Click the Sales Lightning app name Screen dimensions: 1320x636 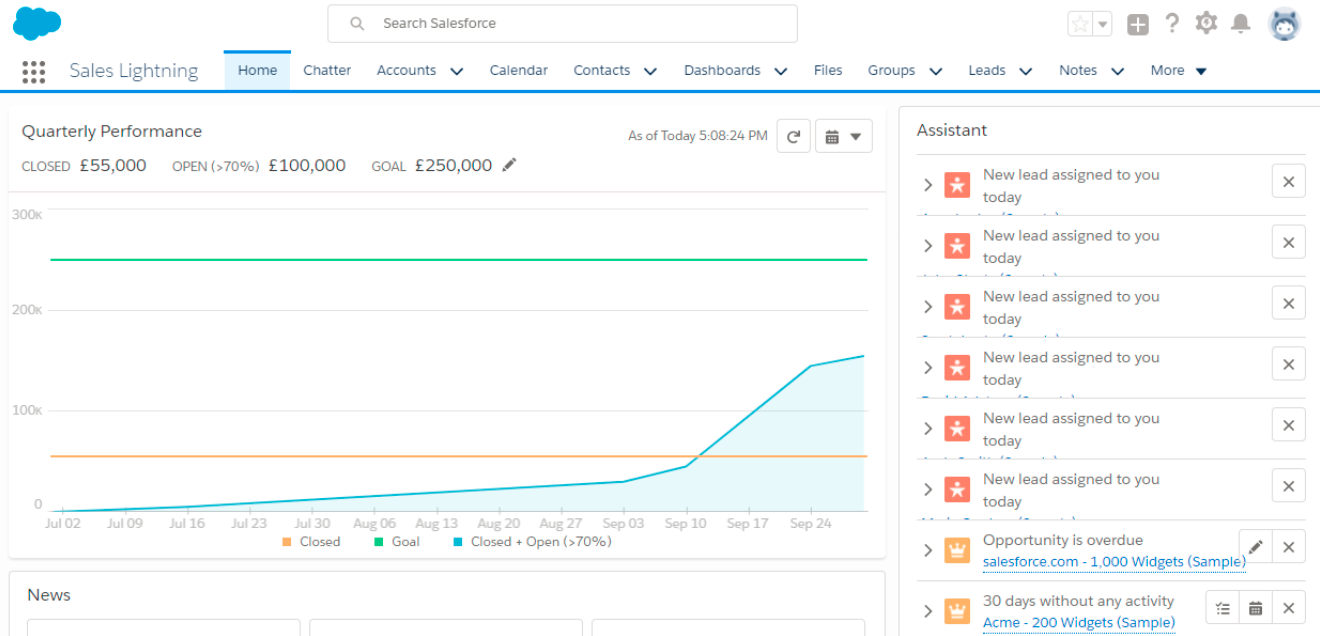[134, 71]
